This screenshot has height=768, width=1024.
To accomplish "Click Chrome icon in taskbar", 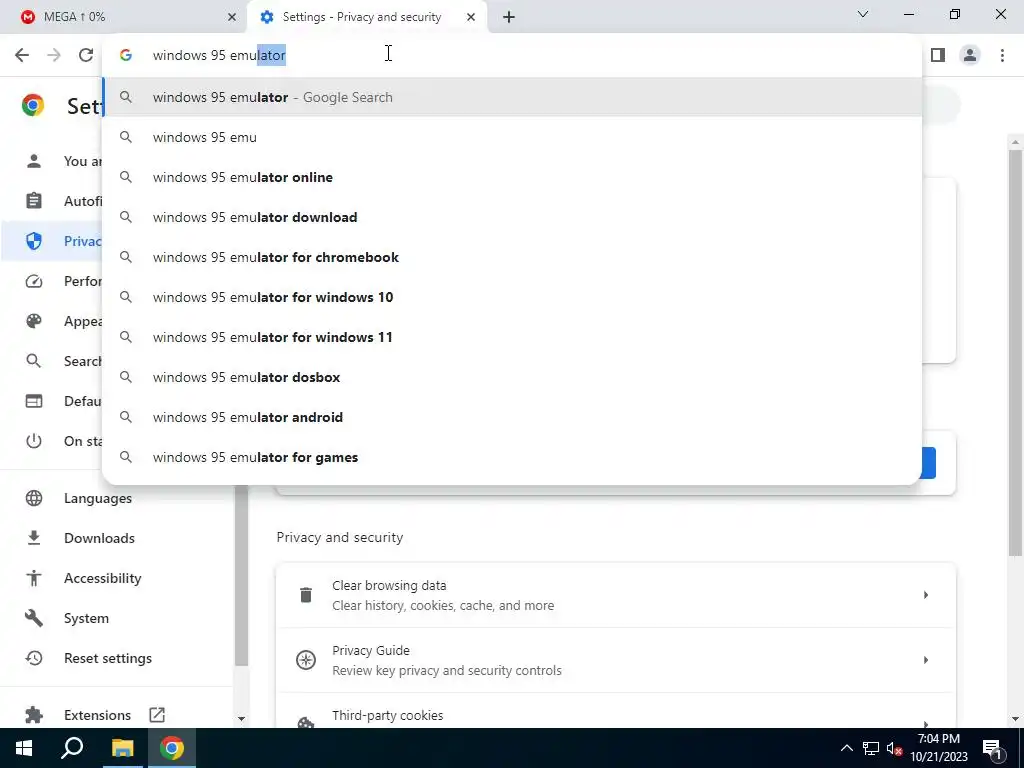I will tap(172, 748).
